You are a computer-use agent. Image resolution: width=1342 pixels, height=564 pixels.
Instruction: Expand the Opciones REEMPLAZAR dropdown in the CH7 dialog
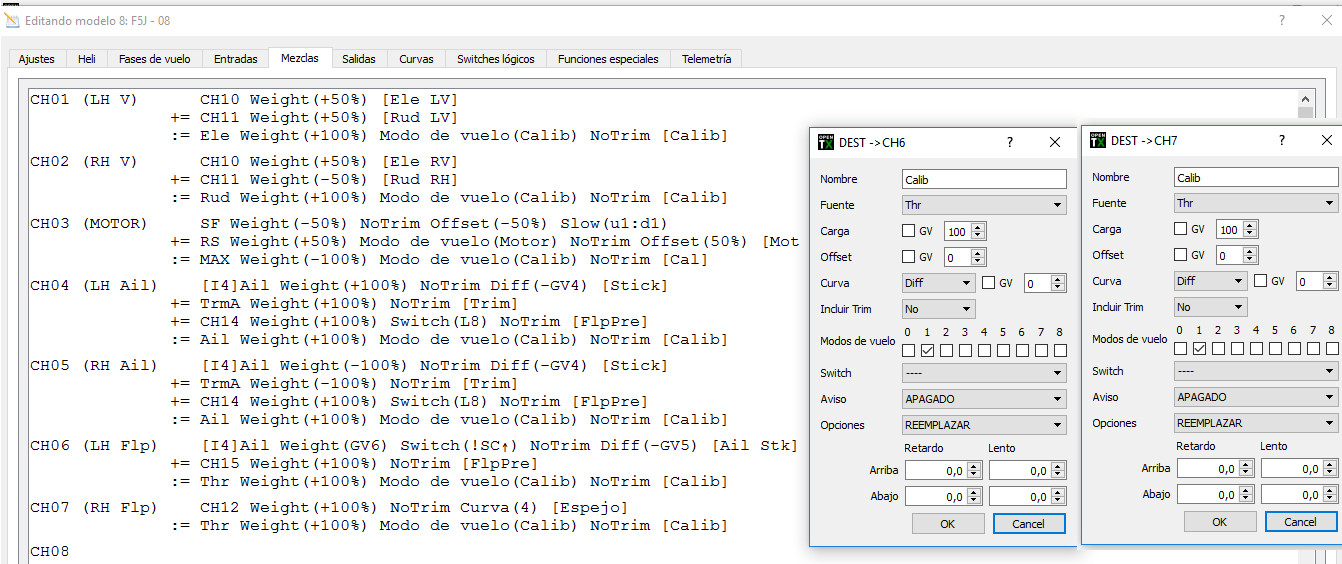pos(1256,423)
